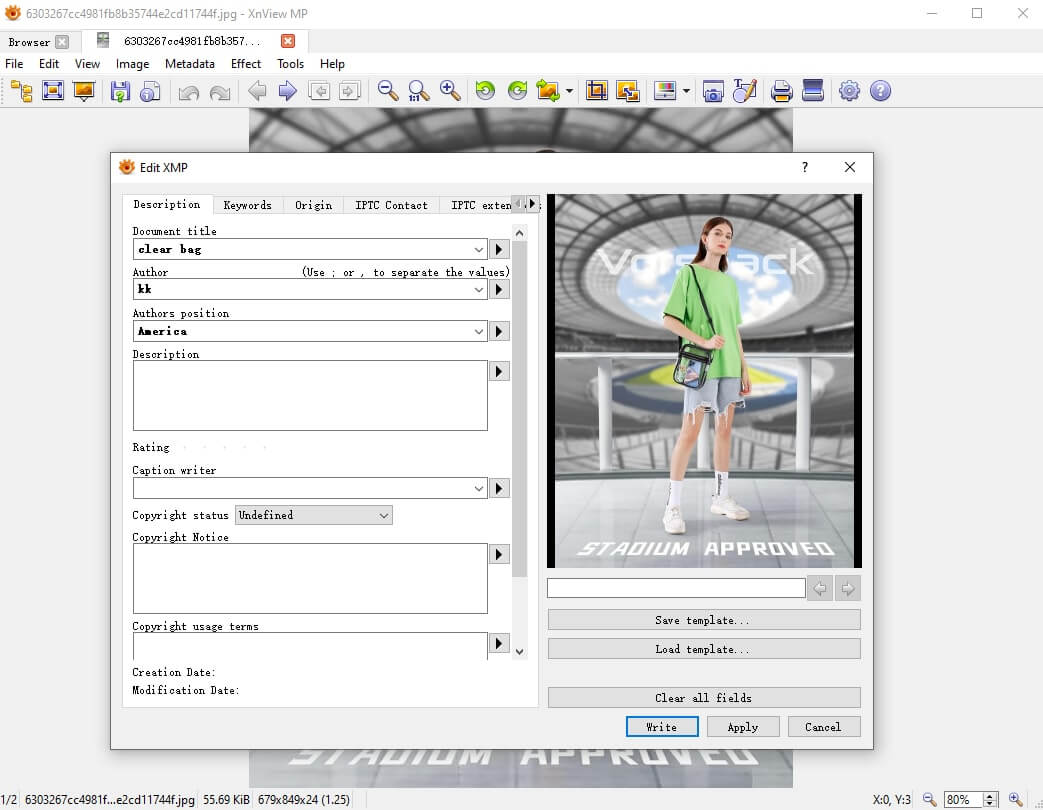Go to next file with right arrow
The image size is (1043, 810).
coord(287,90)
